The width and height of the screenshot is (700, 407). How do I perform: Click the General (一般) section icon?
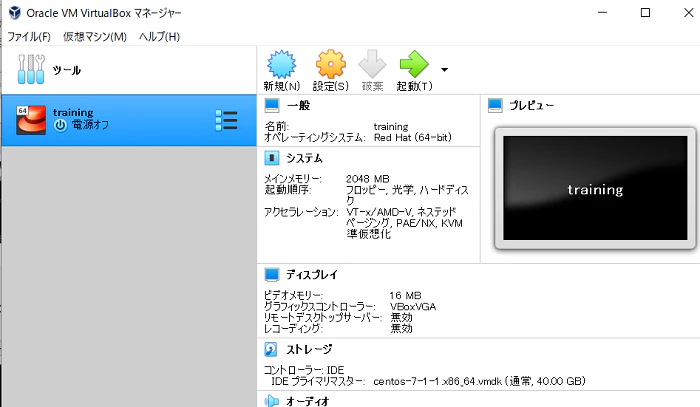click(271, 105)
